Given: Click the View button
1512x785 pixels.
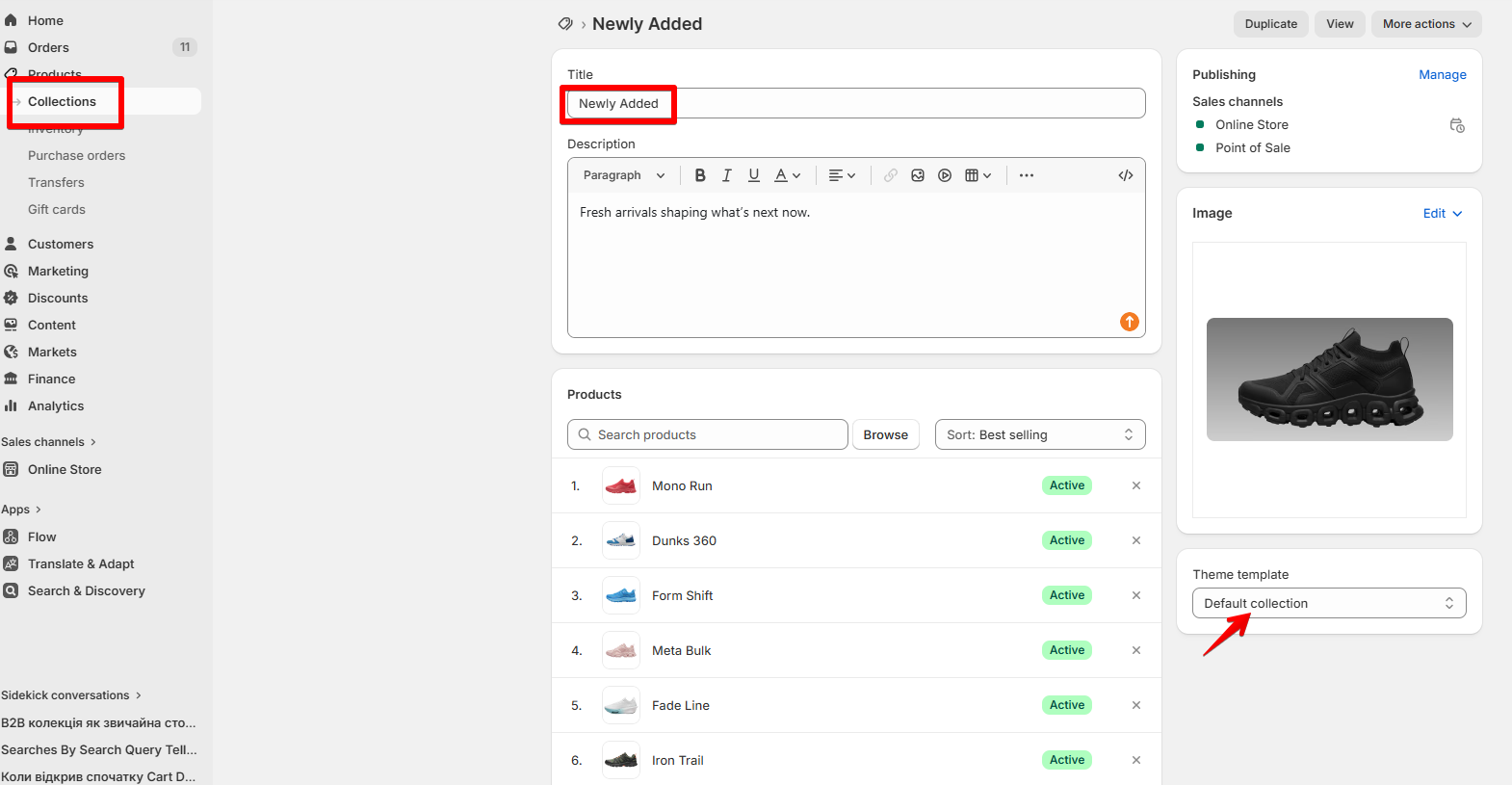Looking at the screenshot, I should [1340, 24].
